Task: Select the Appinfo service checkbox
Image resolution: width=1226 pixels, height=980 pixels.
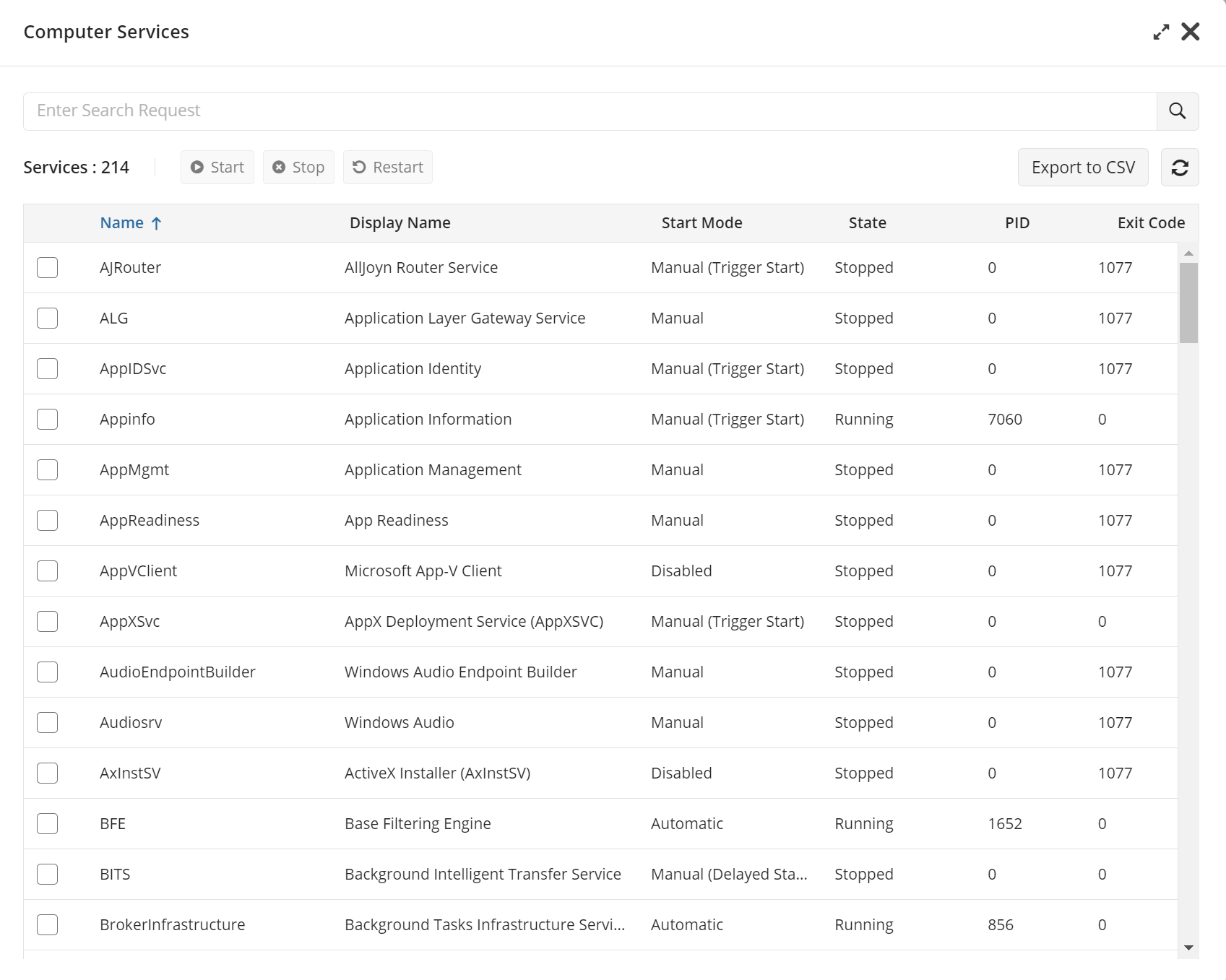Action: [48, 420]
